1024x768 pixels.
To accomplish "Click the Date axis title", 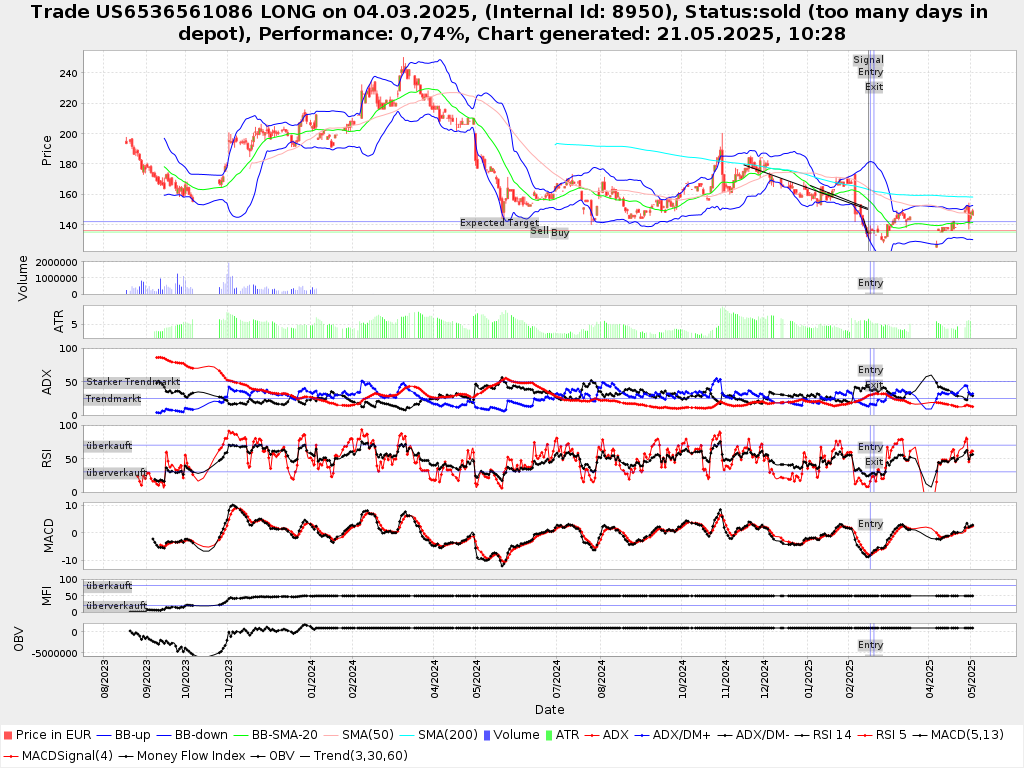I will tap(549, 710).
